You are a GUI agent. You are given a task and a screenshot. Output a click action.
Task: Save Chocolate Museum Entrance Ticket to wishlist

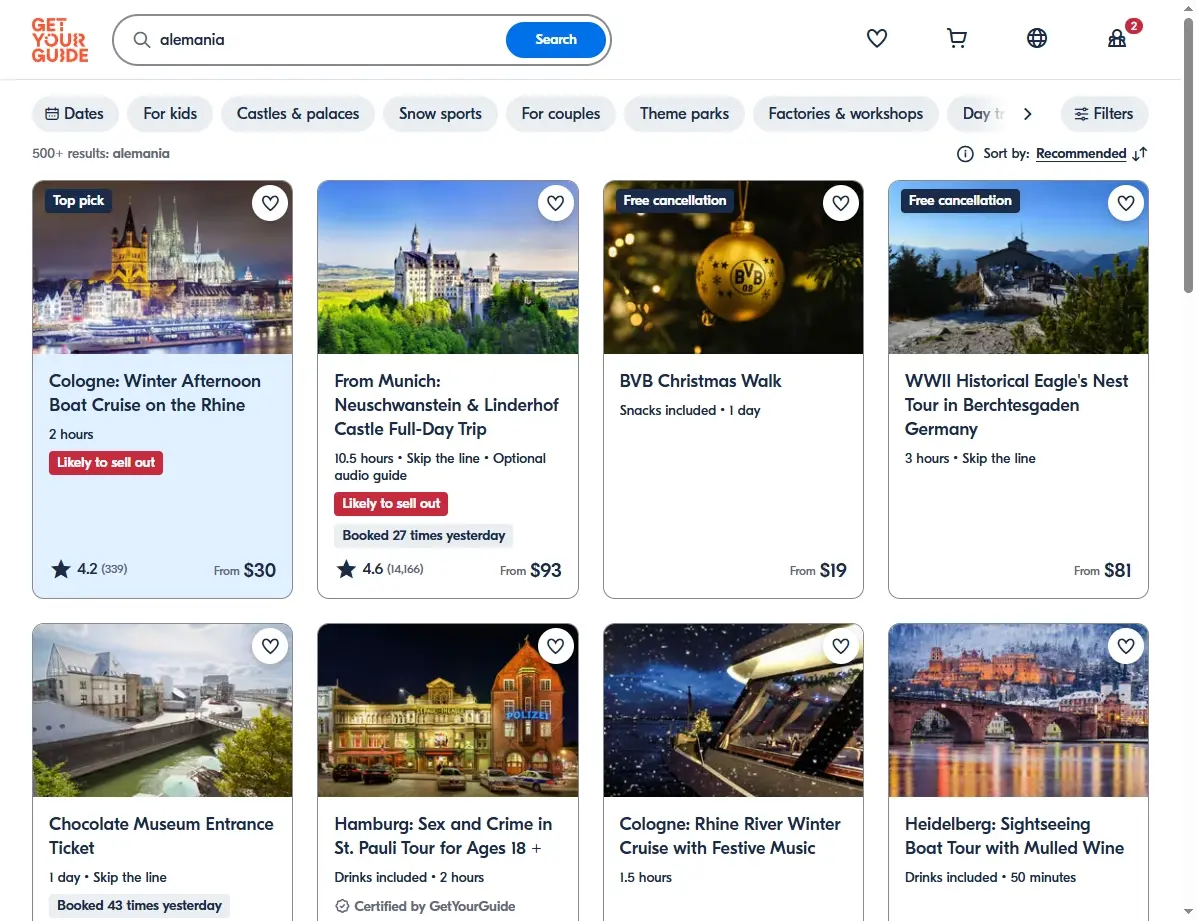pos(270,646)
